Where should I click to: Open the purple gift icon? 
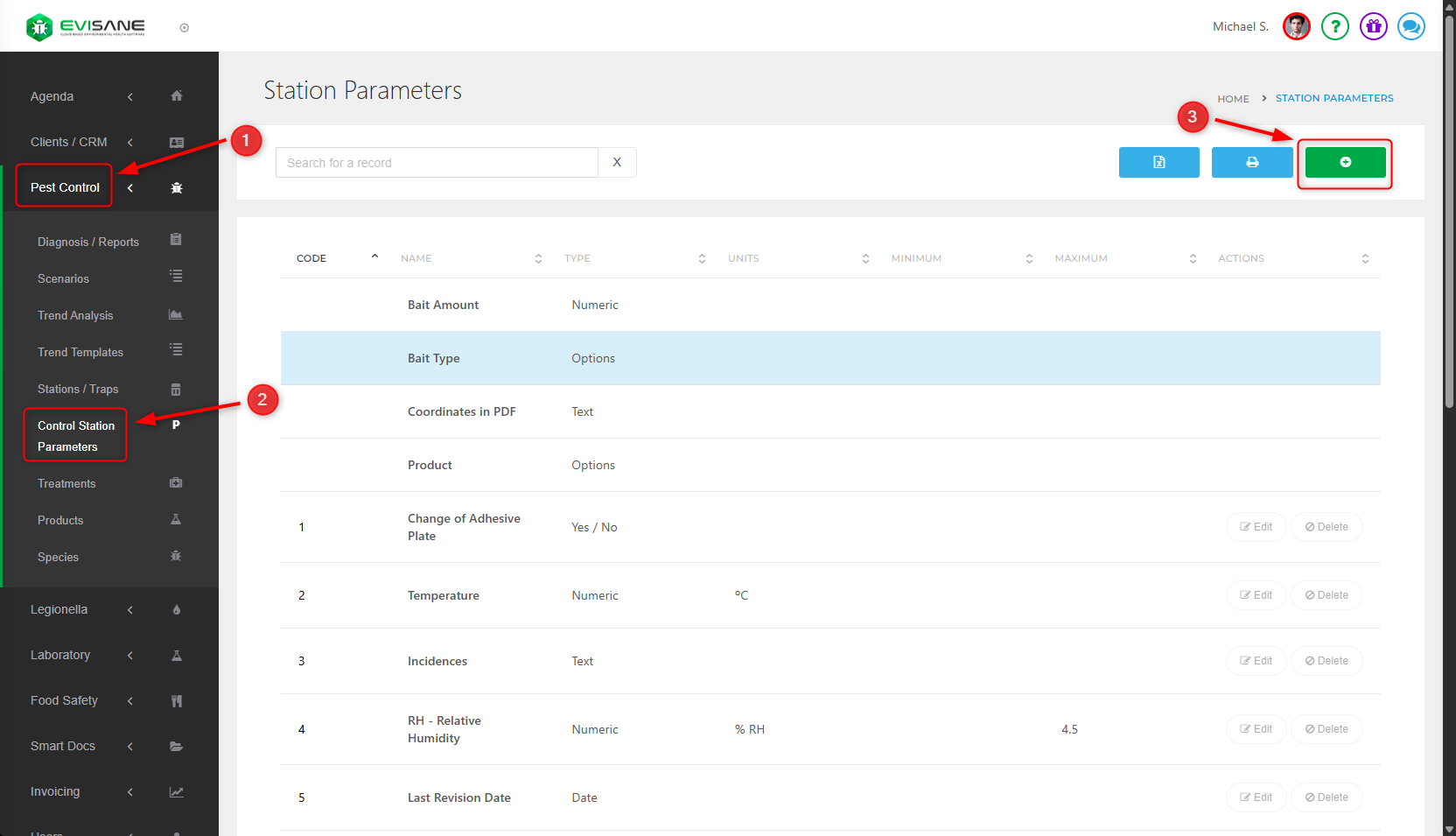coord(1373,26)
